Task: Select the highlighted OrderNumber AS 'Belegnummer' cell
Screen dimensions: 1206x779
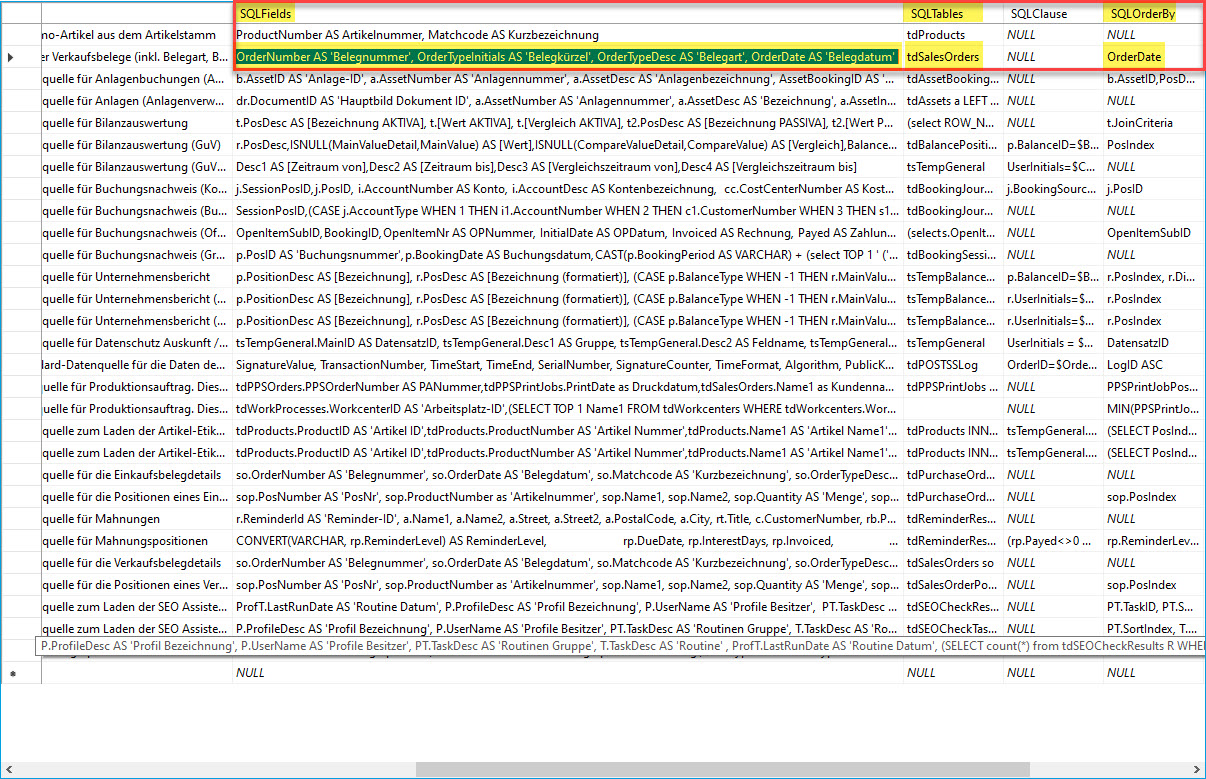Action: pyautogui.click(x=566, y=57)
